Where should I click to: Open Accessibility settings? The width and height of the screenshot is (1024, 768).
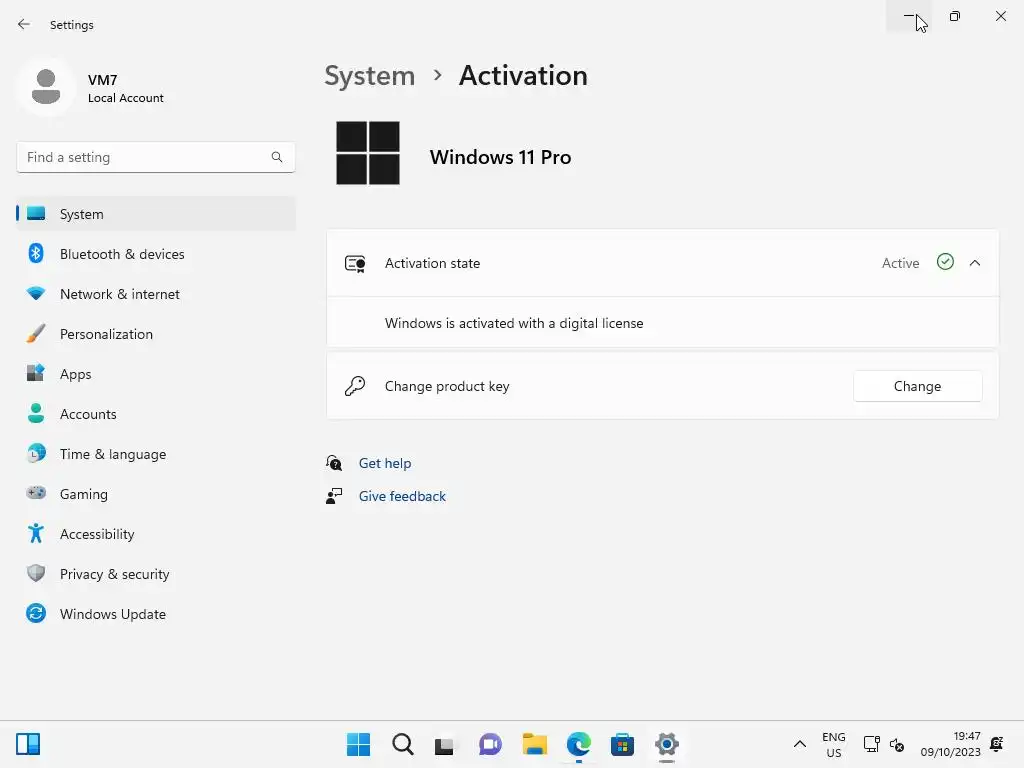coord(155,534)
